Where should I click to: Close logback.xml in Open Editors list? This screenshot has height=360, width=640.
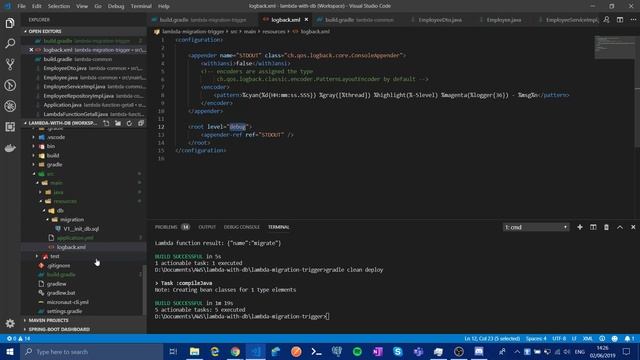(x=31, y=50)
